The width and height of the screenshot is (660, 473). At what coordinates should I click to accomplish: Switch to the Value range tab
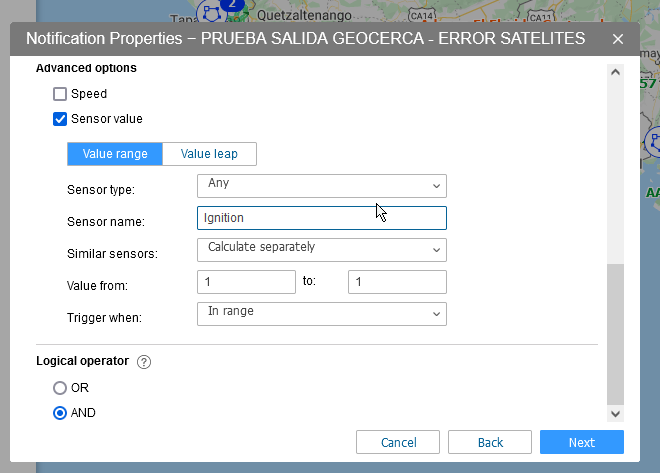click(x=115, y=154)
